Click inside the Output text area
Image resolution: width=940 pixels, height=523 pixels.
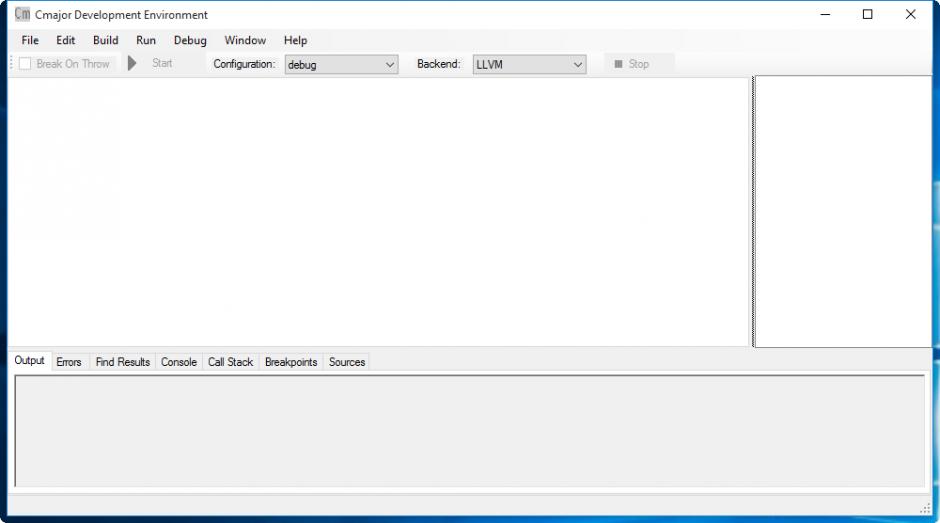[x=469, y=431]
